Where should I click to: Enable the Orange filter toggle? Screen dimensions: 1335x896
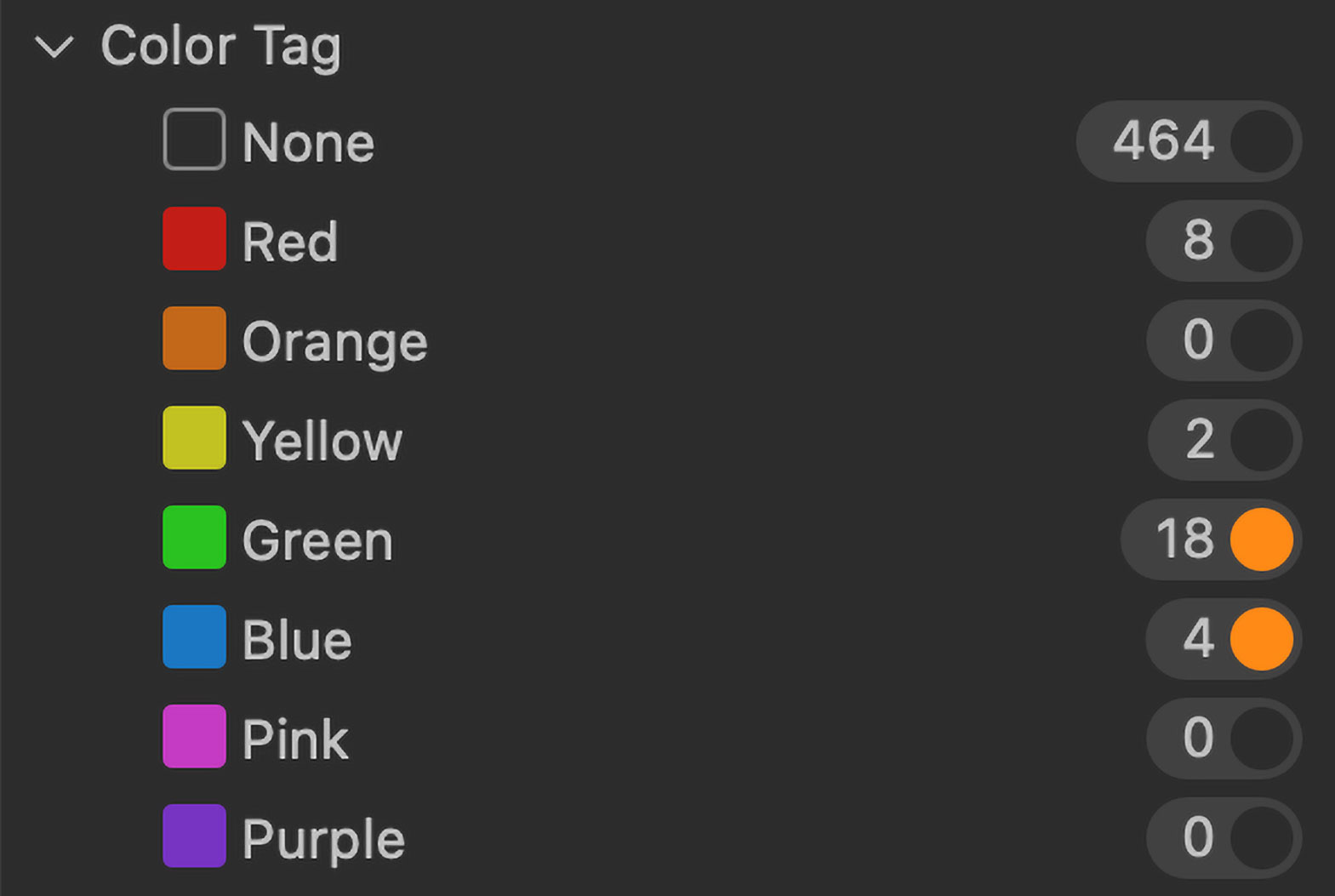click(1261, 340)
